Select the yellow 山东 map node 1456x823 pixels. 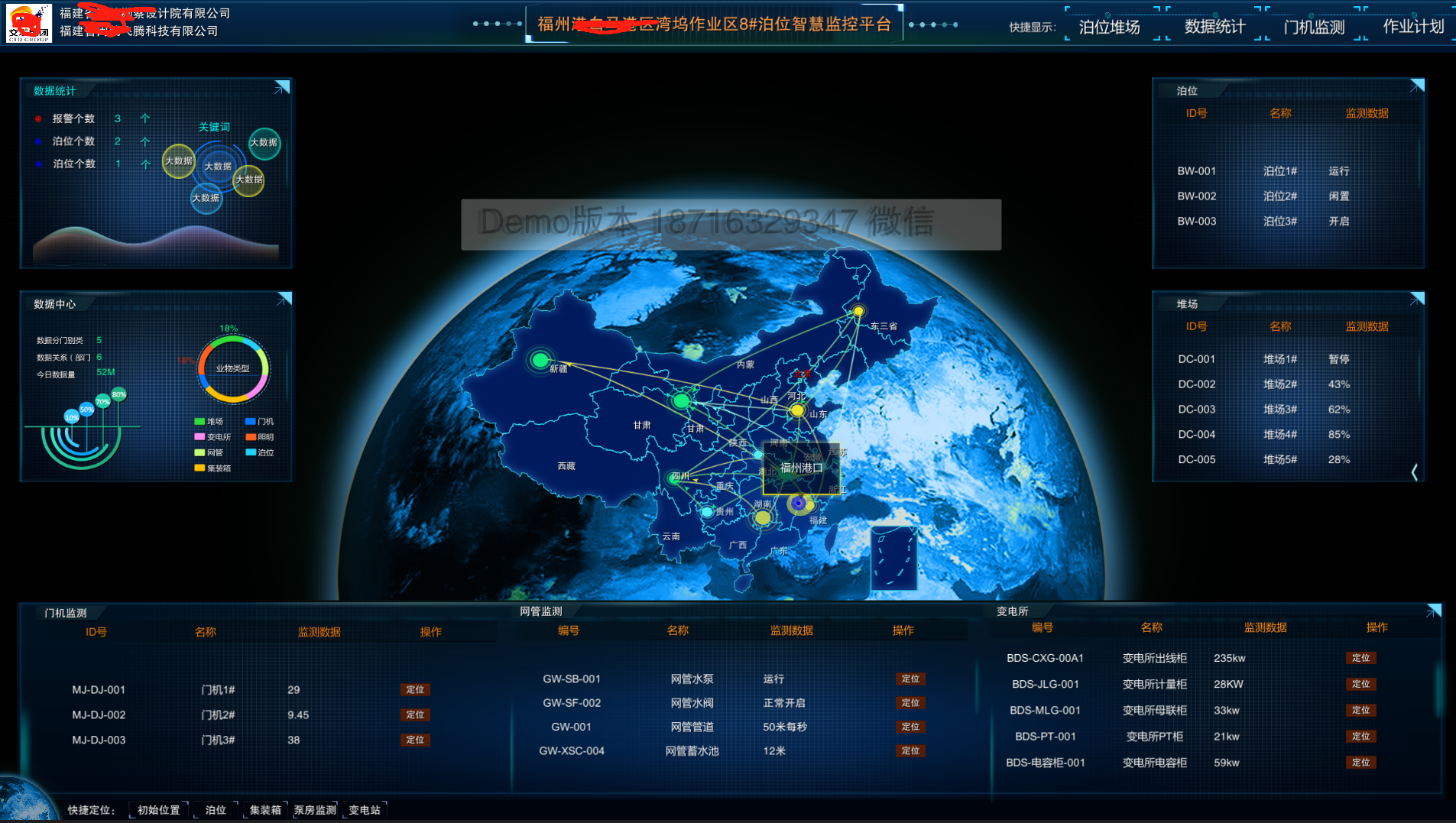[x=797, y=410]
